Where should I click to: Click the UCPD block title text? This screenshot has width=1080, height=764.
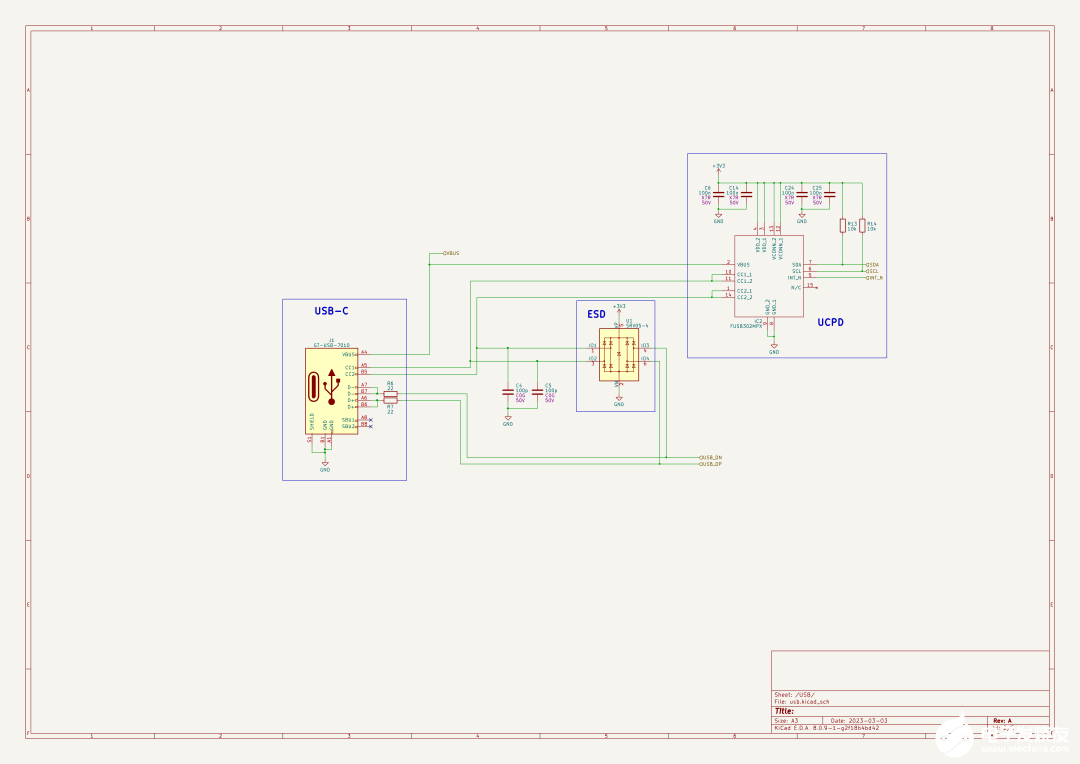pyautogui.click(x=831, y=322)
